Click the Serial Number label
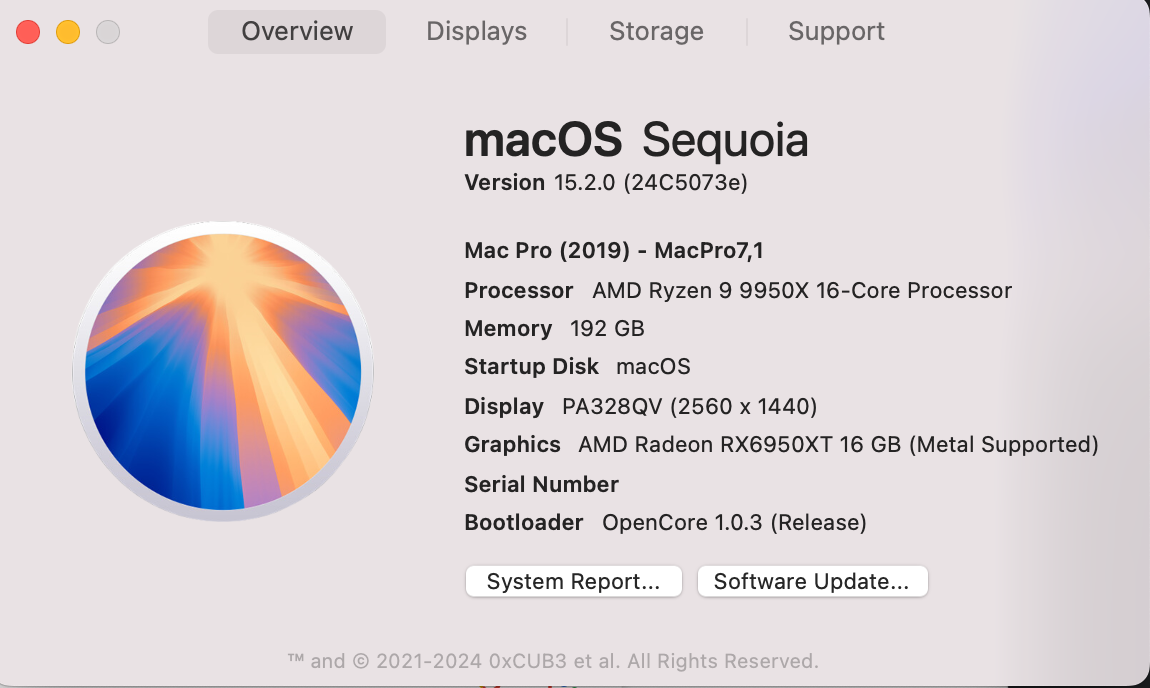 point(541,485)
